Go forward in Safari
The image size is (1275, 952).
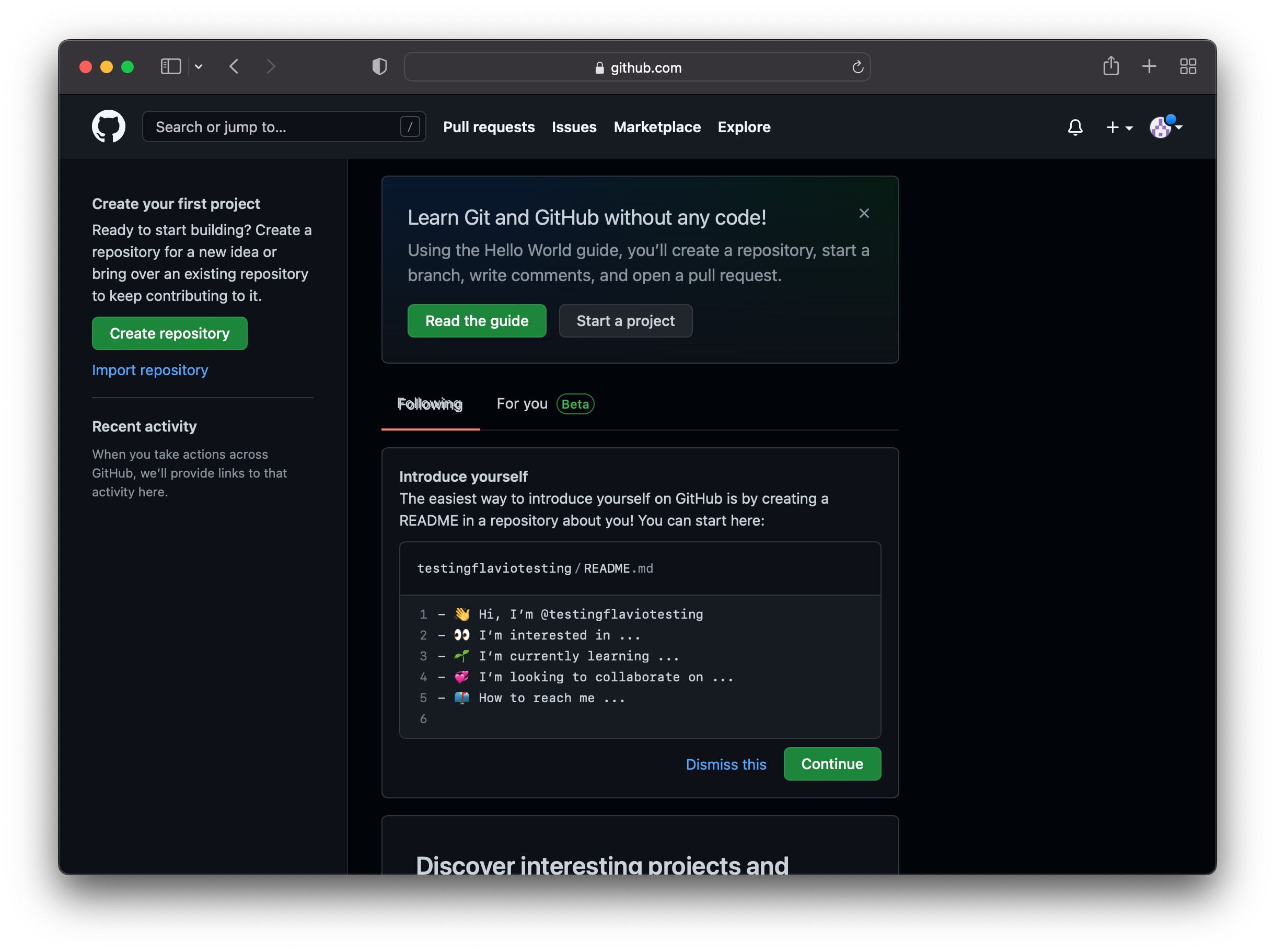pos(271,67)
